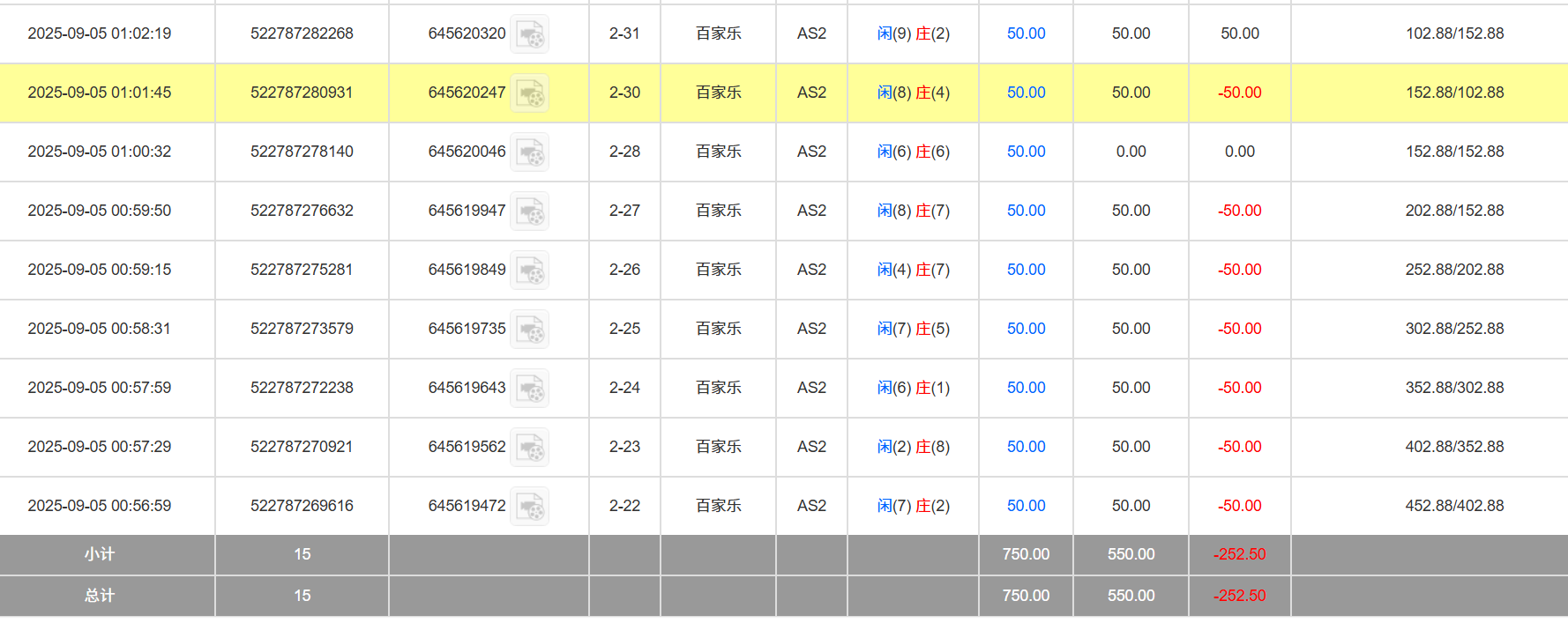Select the replay icon beside 645619643
This screenshot has width=1568, height=623.
coord(530,389)
